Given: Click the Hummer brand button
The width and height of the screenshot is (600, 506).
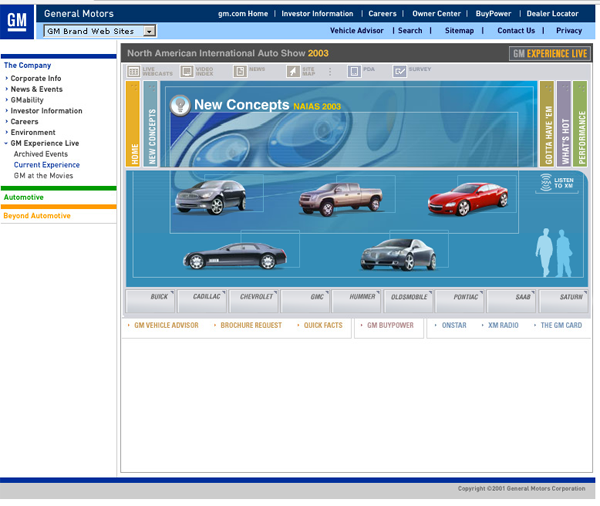Looking at the screenshot, I should 357,301.
